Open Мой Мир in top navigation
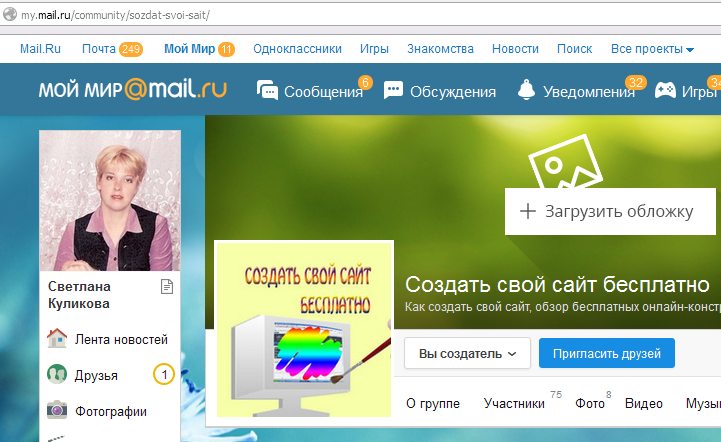Viewport: 721px width, 442px height. click(189, 49)
